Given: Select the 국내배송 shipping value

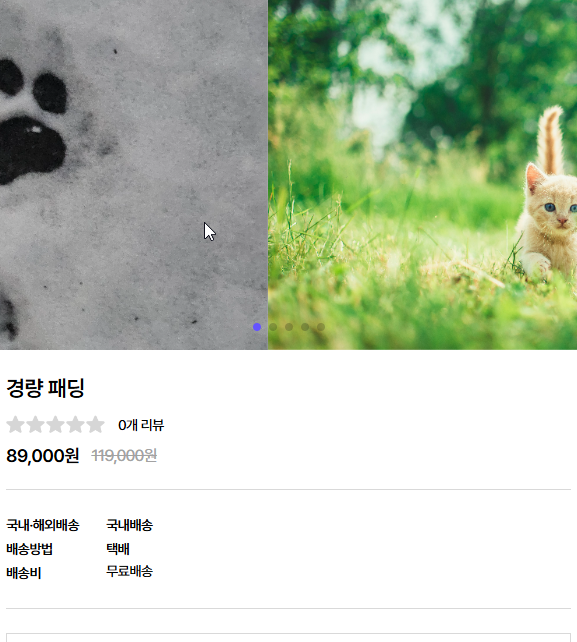Looking at the screenshot, I should tap(129, 525).
